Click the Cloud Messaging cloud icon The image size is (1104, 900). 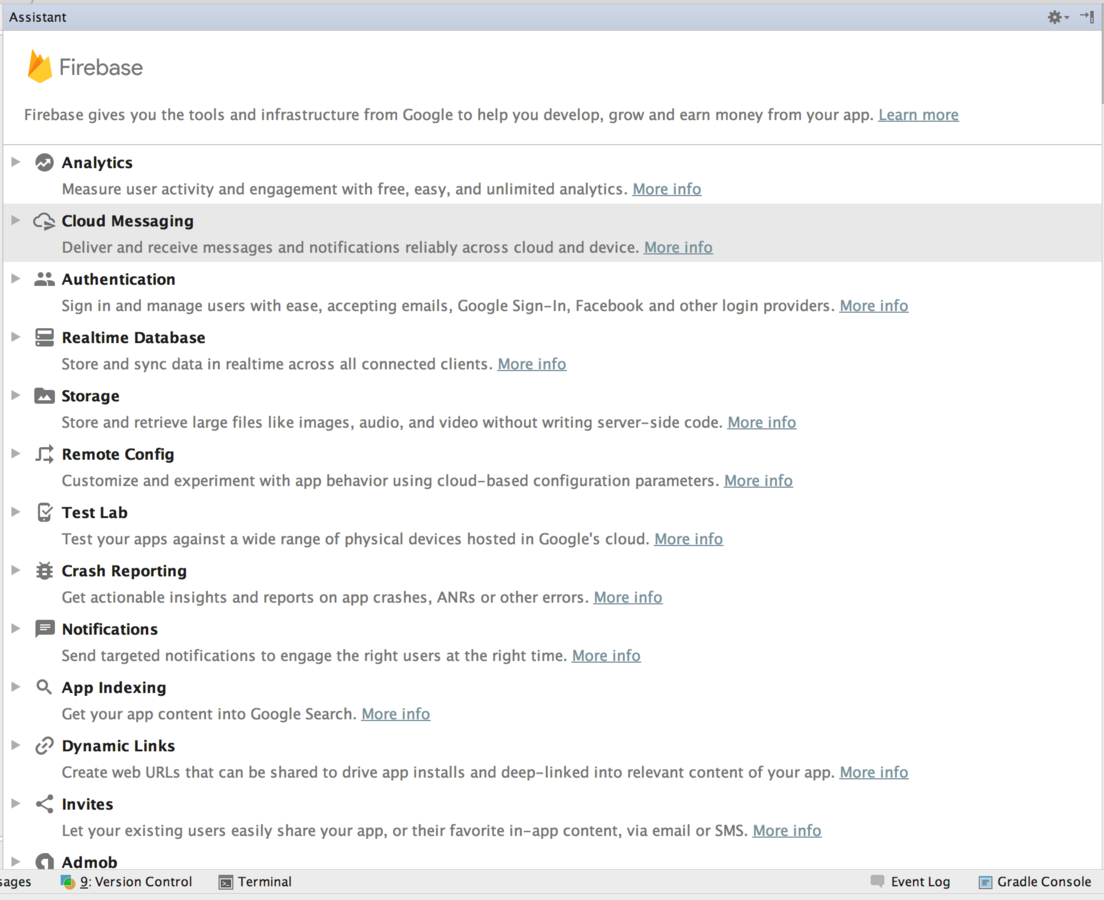tap(44, 221)
